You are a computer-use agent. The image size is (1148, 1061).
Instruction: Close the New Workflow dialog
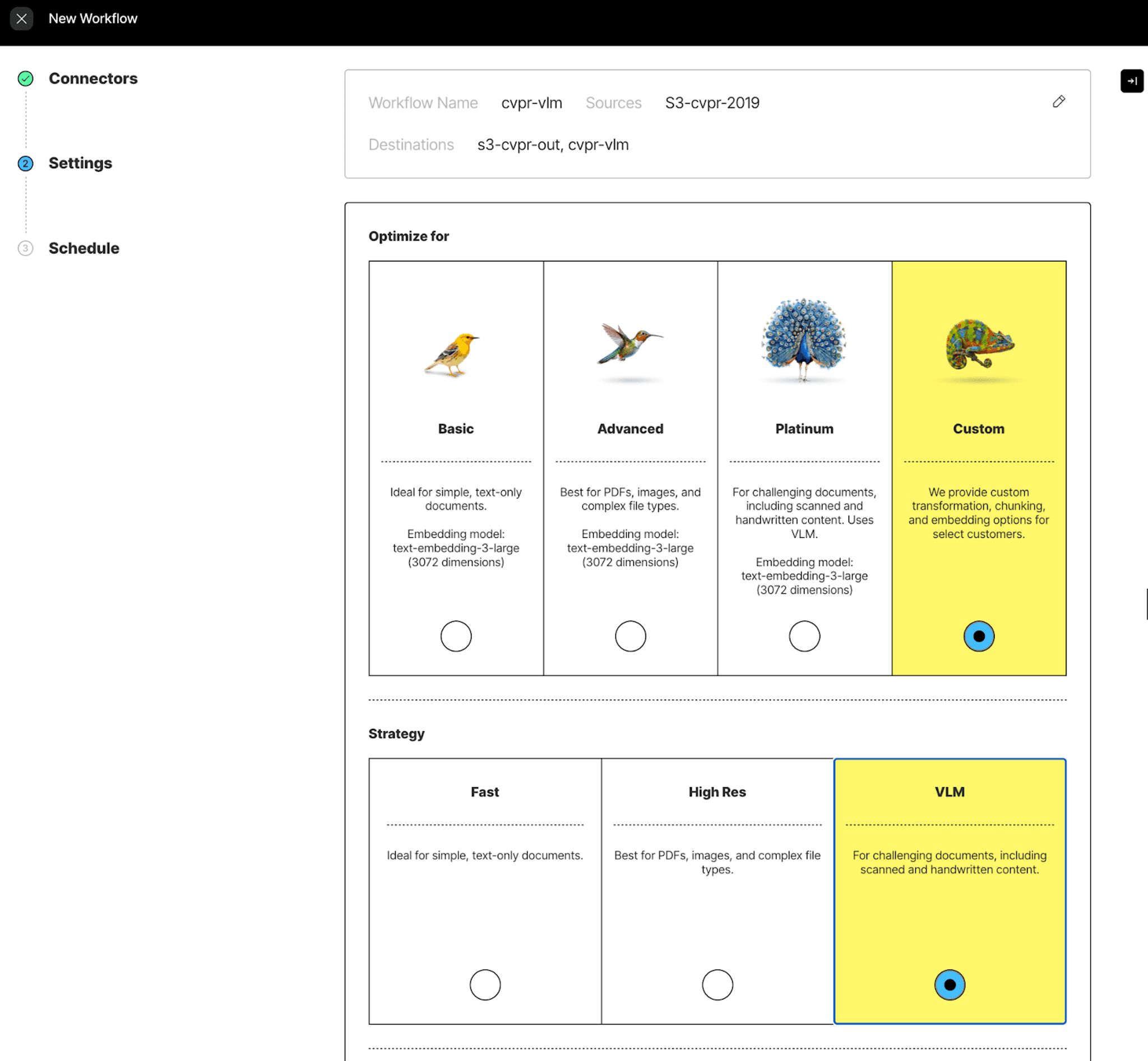(x=21, y=19)
